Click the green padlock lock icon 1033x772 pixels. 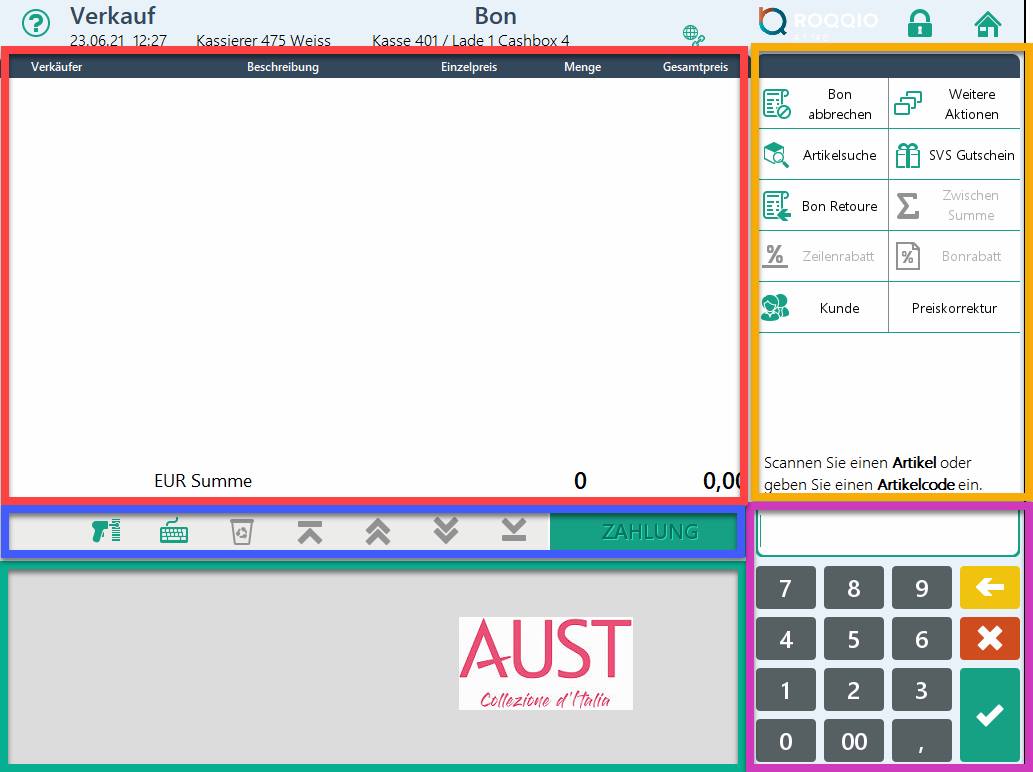(919, 23)
